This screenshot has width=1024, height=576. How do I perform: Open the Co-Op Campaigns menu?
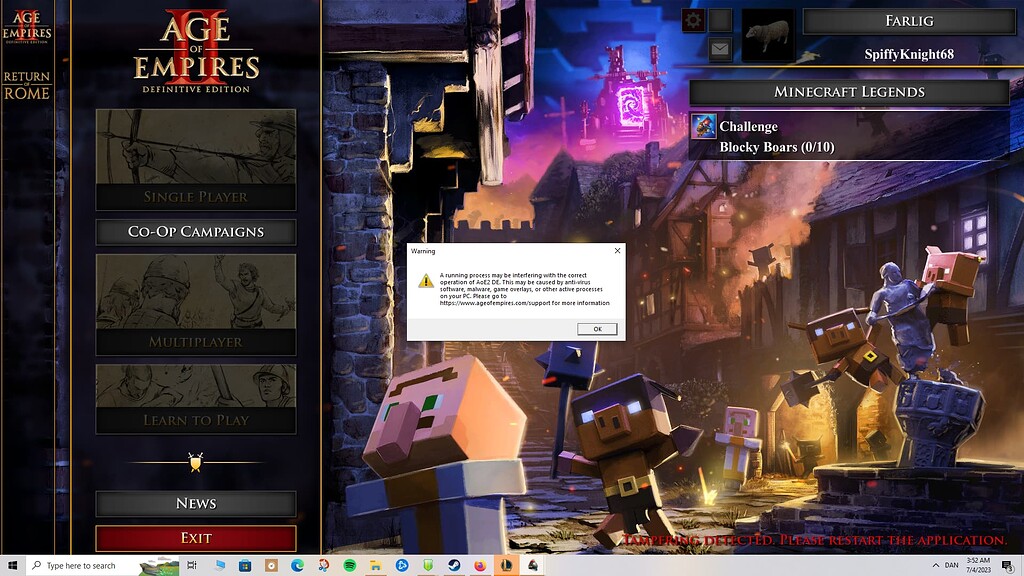pos(196,232)
